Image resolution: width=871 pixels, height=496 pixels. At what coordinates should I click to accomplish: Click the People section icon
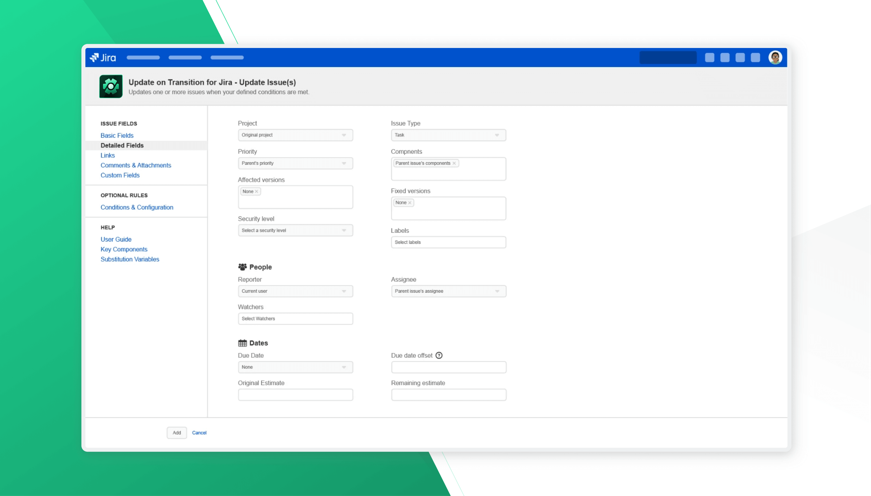click(x=242, y=267)
